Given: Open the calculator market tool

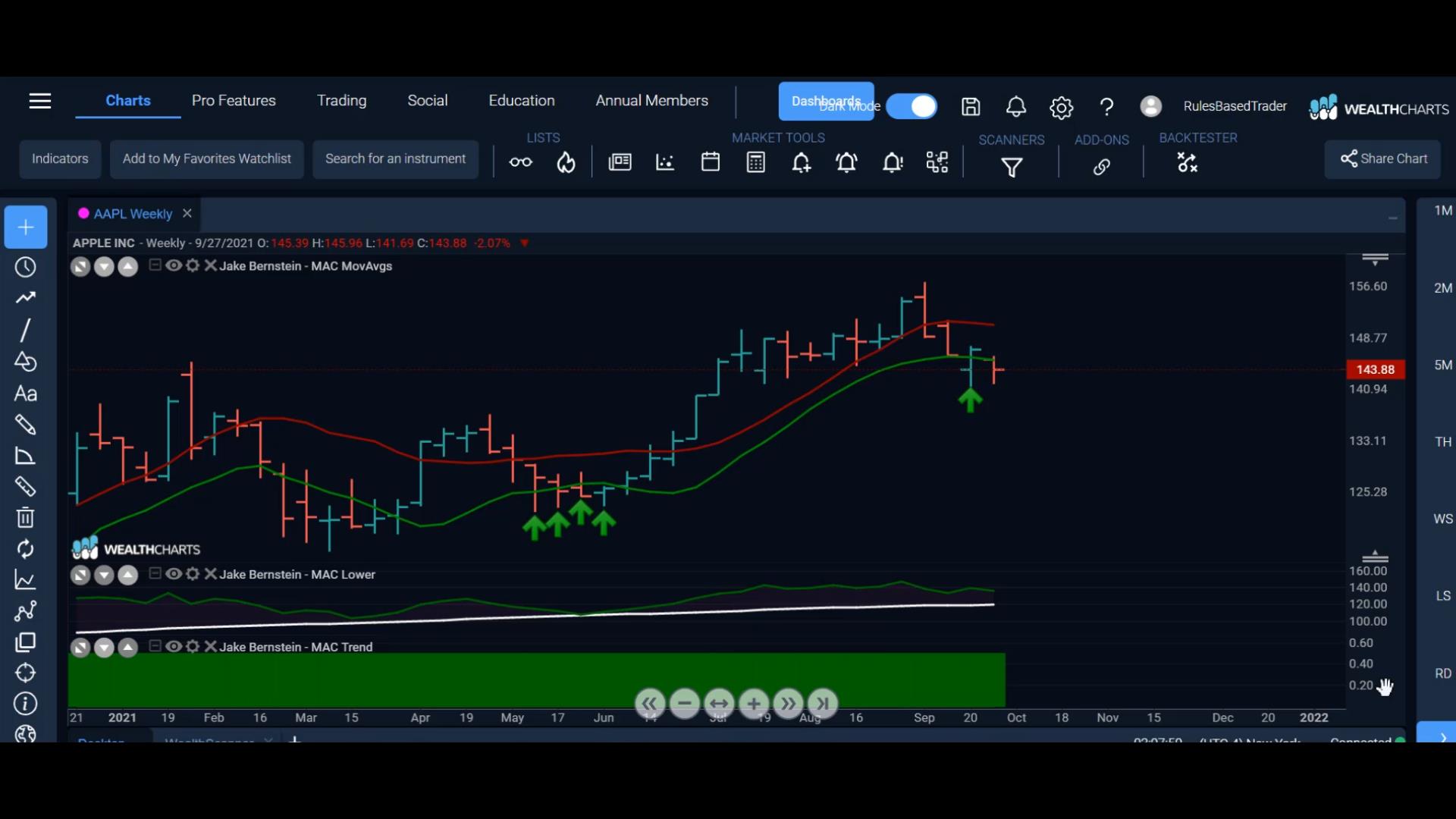Looking at the screenshot, I should pos(756,162).
